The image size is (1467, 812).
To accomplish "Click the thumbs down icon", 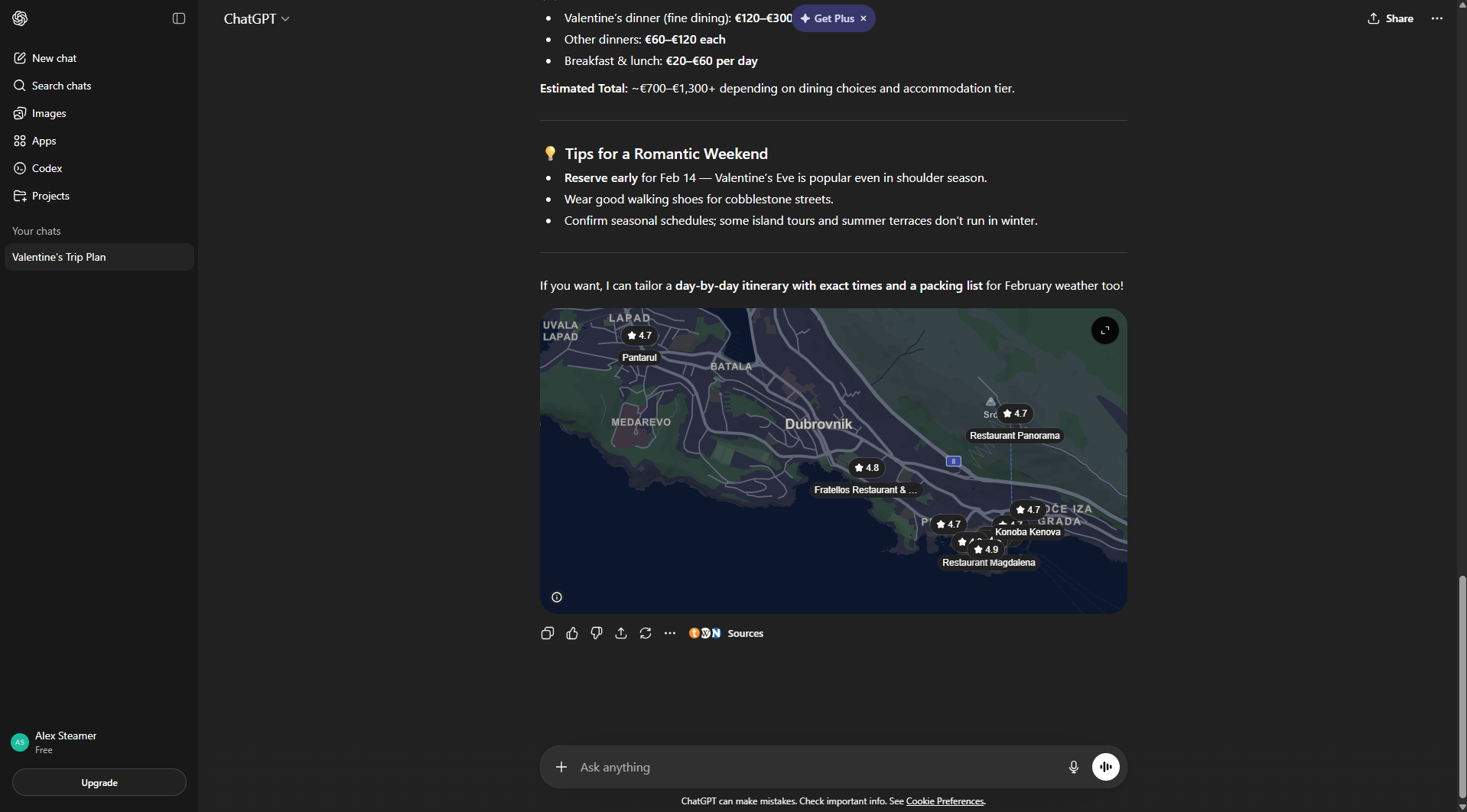I will (x=597, y=633).
